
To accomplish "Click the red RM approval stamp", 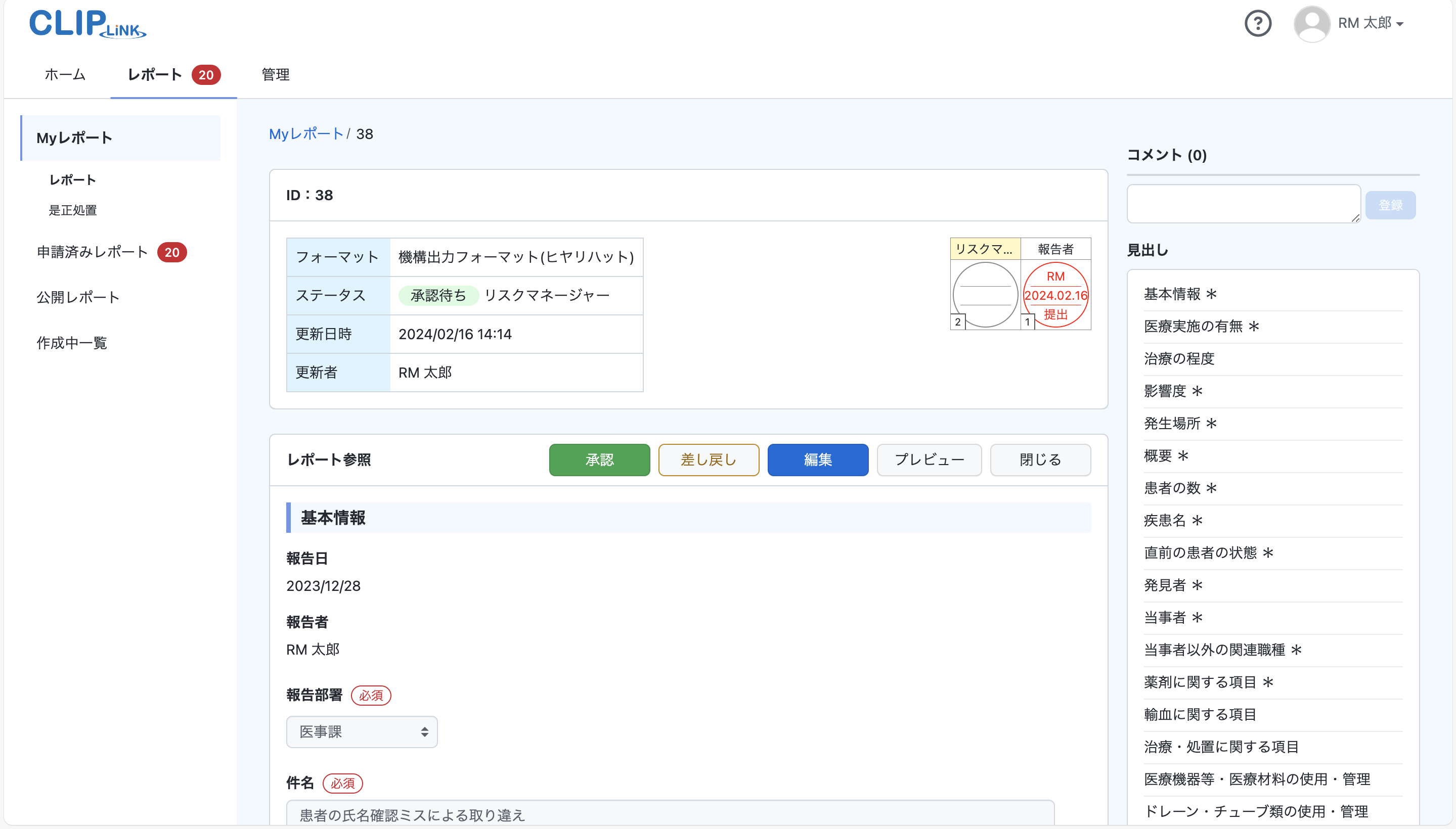I will tap(1056, 295).
